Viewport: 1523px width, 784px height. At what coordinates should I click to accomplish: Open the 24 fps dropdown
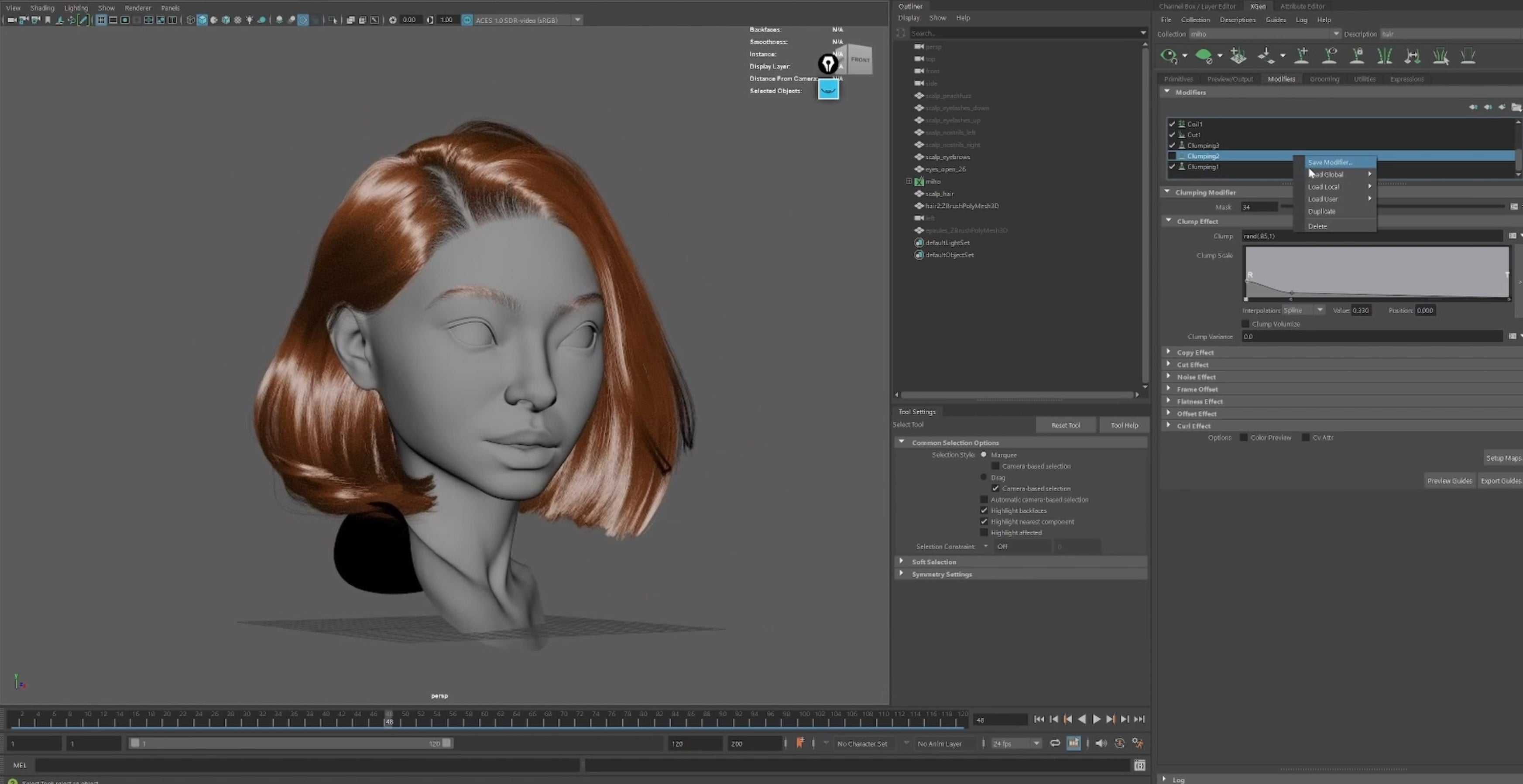click(x=1016, y=743)
